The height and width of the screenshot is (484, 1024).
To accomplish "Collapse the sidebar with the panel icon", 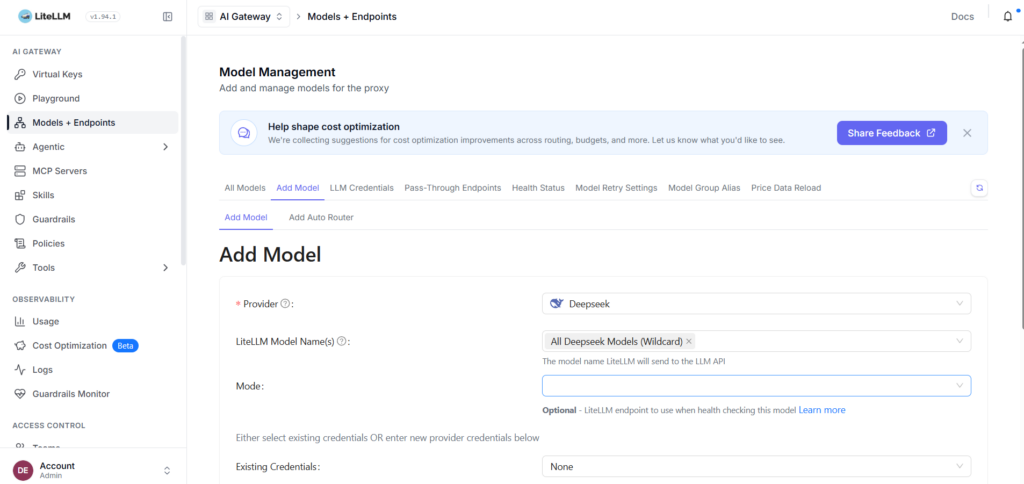I will tap(167, 17).
